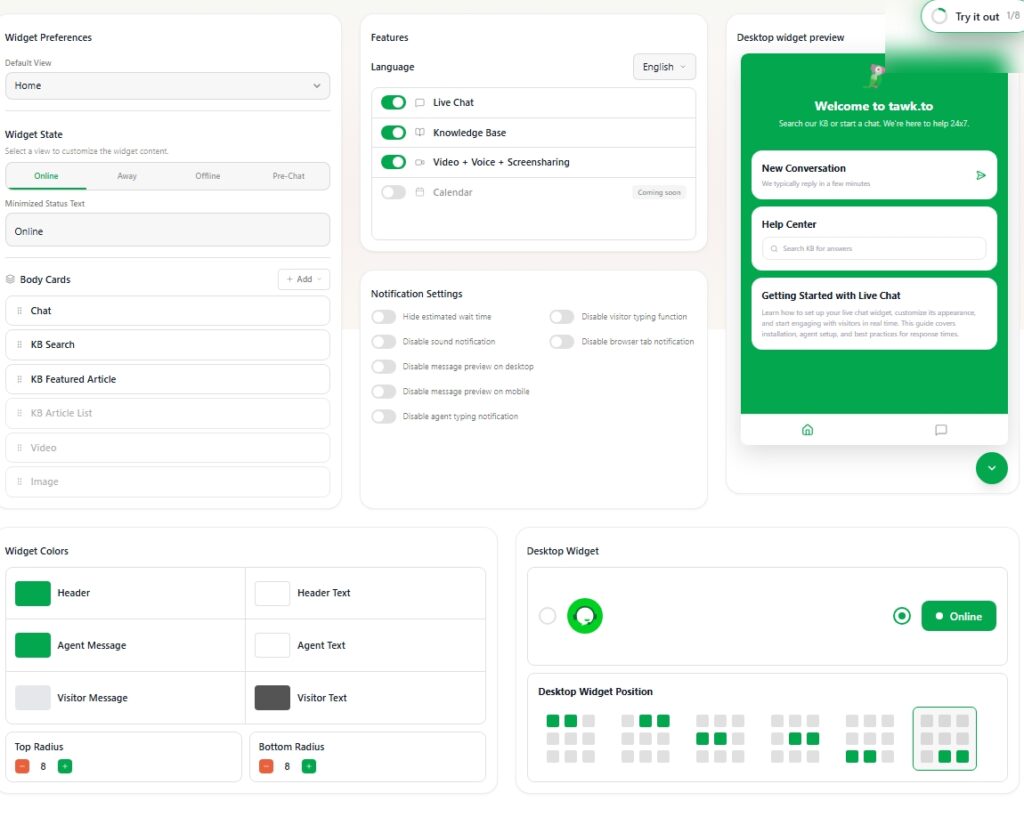1024x817 pixels.
Task: Toggle Disable message preview on desktop
Action: point(383,366)
